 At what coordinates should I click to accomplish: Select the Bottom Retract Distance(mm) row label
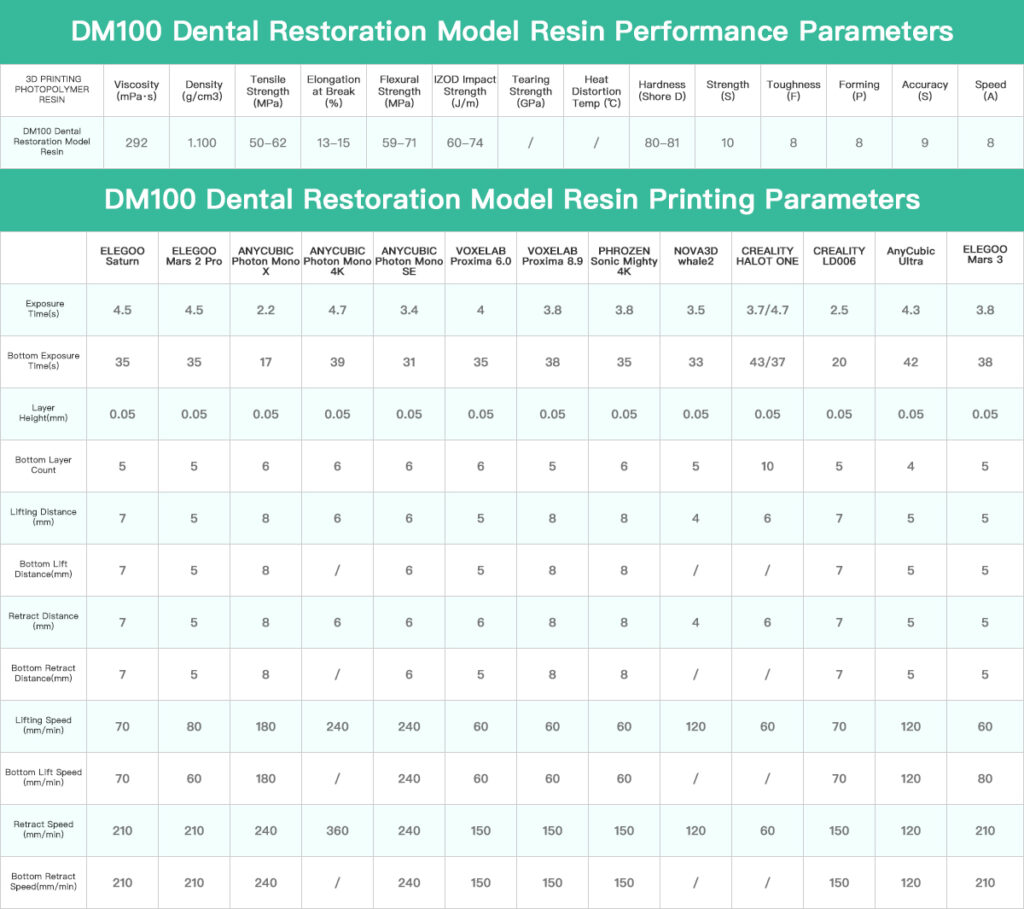(x=44, y=673)
